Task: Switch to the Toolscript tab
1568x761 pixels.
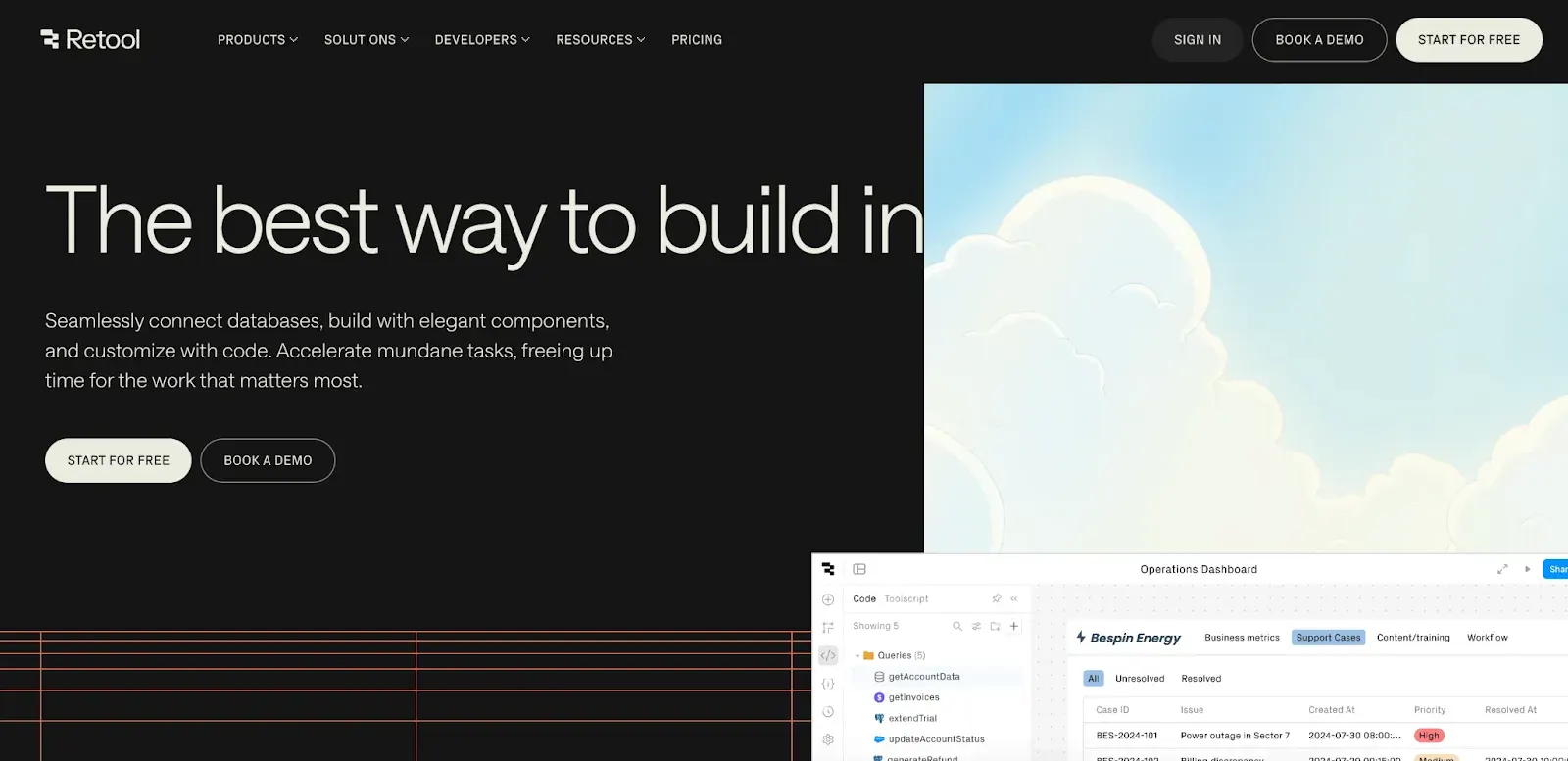Action: coord(906,598)
